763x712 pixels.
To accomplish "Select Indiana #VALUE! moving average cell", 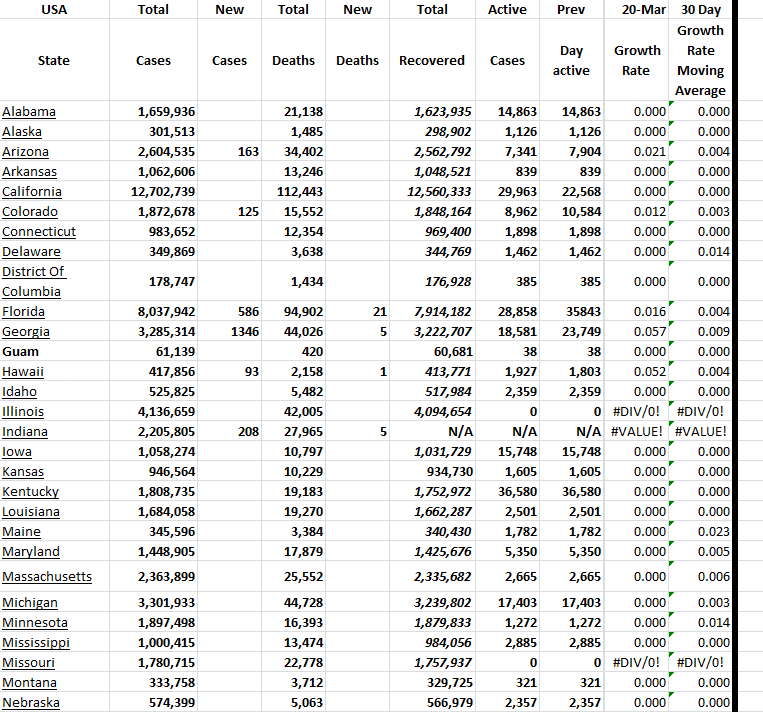I will click(x=700, y=432).
